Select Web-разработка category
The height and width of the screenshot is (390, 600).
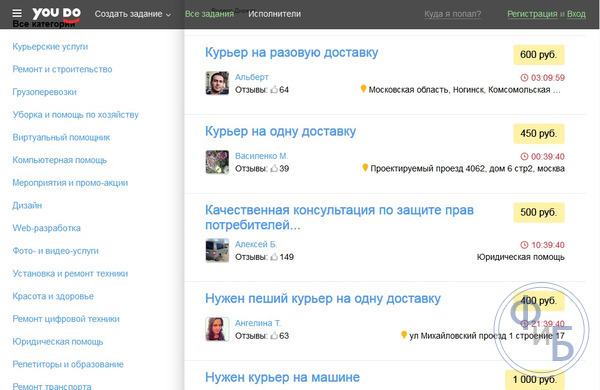pos(46,228)
